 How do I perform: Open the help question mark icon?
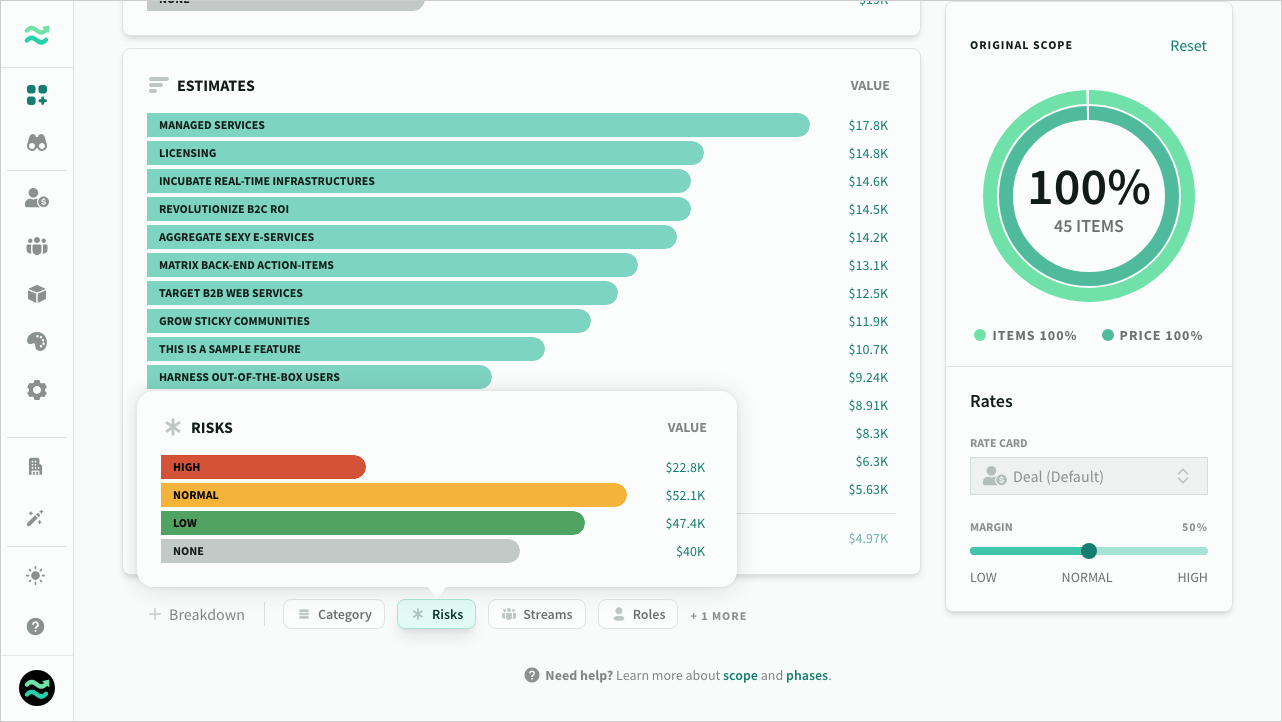(36, 627)
